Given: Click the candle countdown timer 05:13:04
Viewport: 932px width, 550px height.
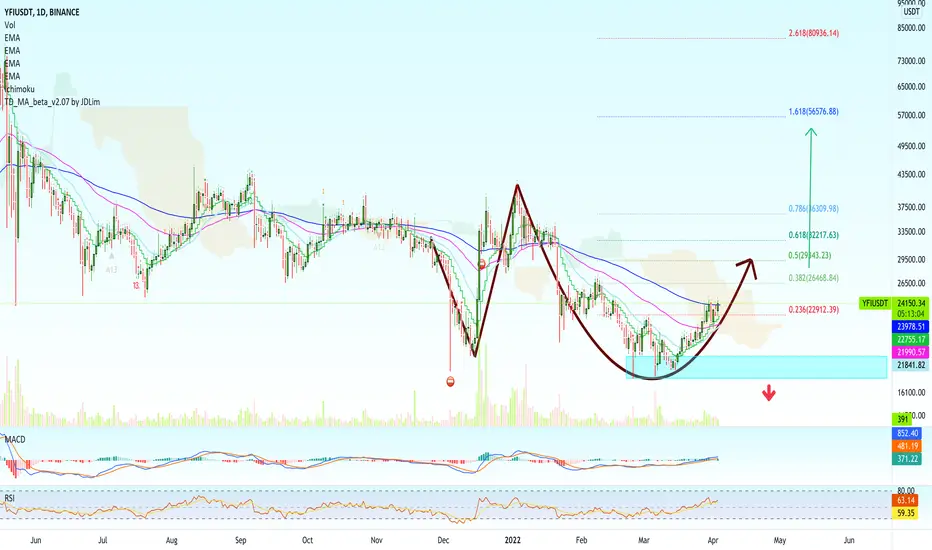Looking at the screenshot, I should [911, 313].
